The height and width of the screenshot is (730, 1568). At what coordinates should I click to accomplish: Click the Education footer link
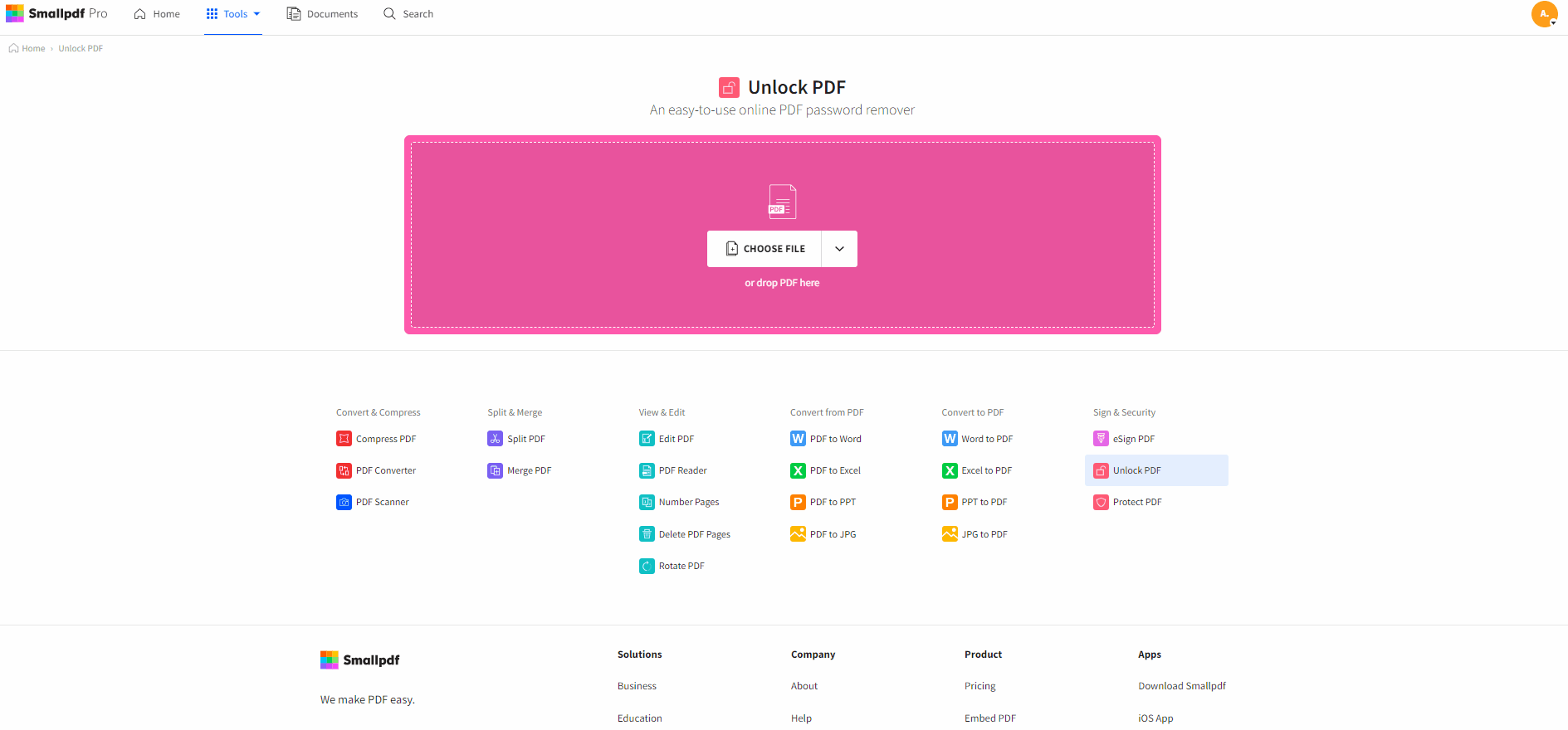point(640,718)
